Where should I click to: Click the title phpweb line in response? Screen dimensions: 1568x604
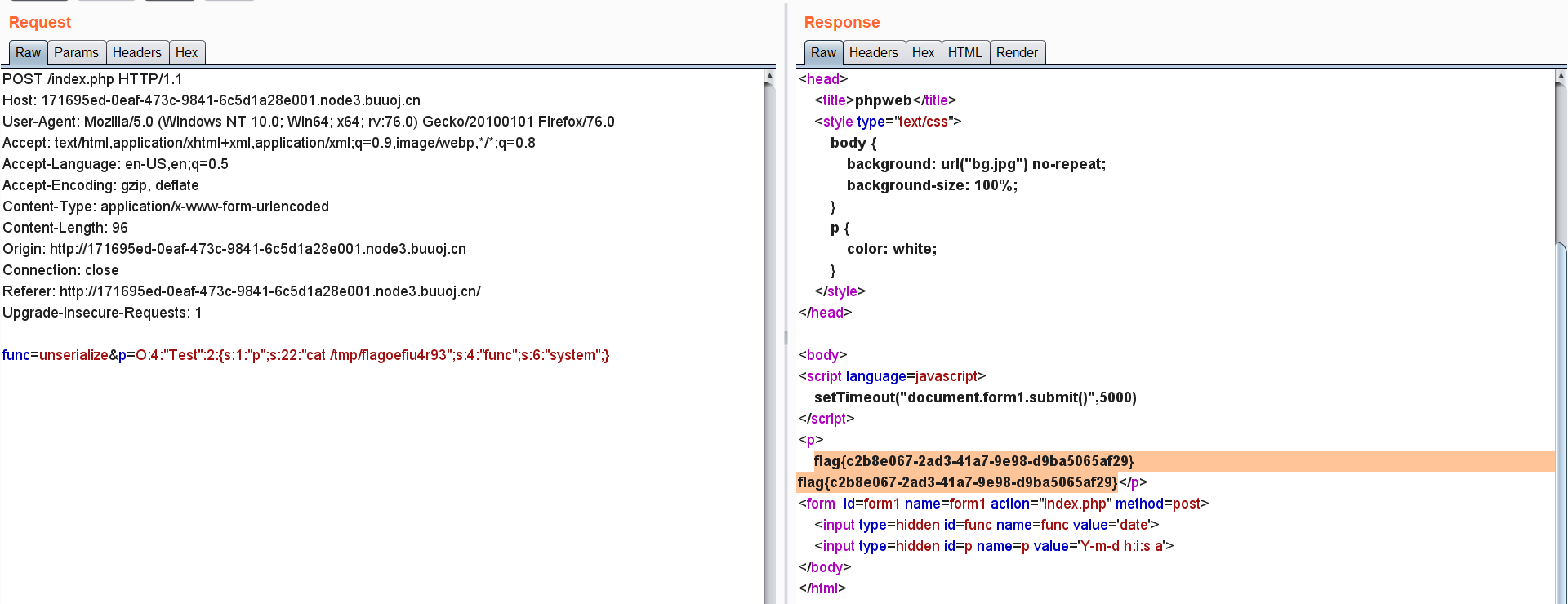click(885, 100)
